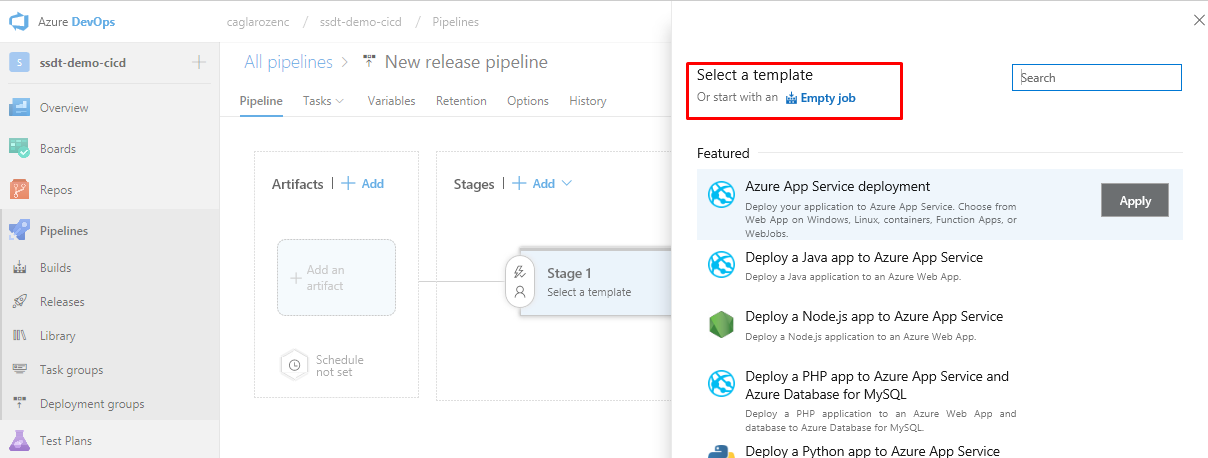Select Node.js app deployment template icon
Viewport: 1208px width, 458px height.
(721, 324)
